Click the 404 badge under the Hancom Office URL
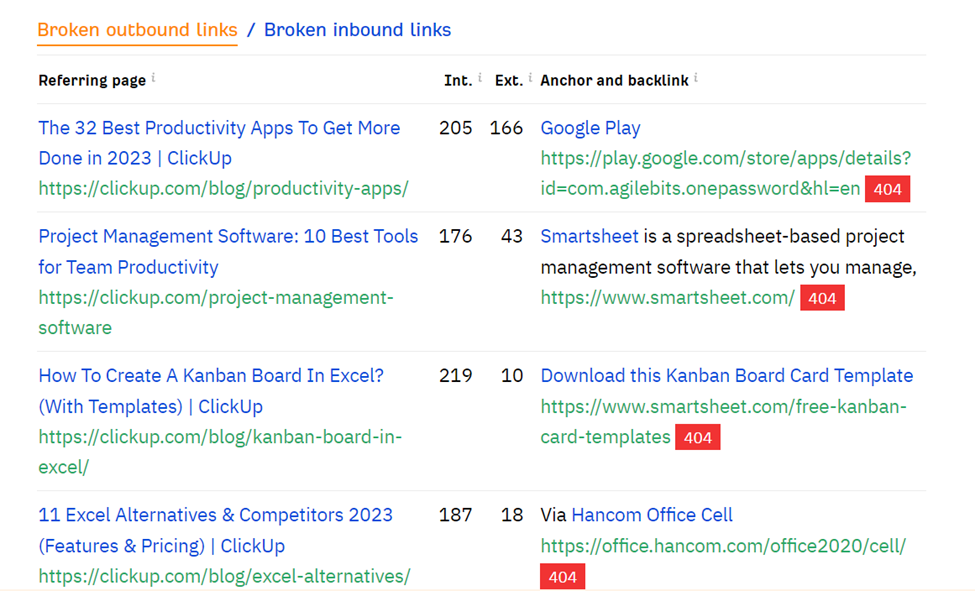975x591 pixels. tap(562, 576)
